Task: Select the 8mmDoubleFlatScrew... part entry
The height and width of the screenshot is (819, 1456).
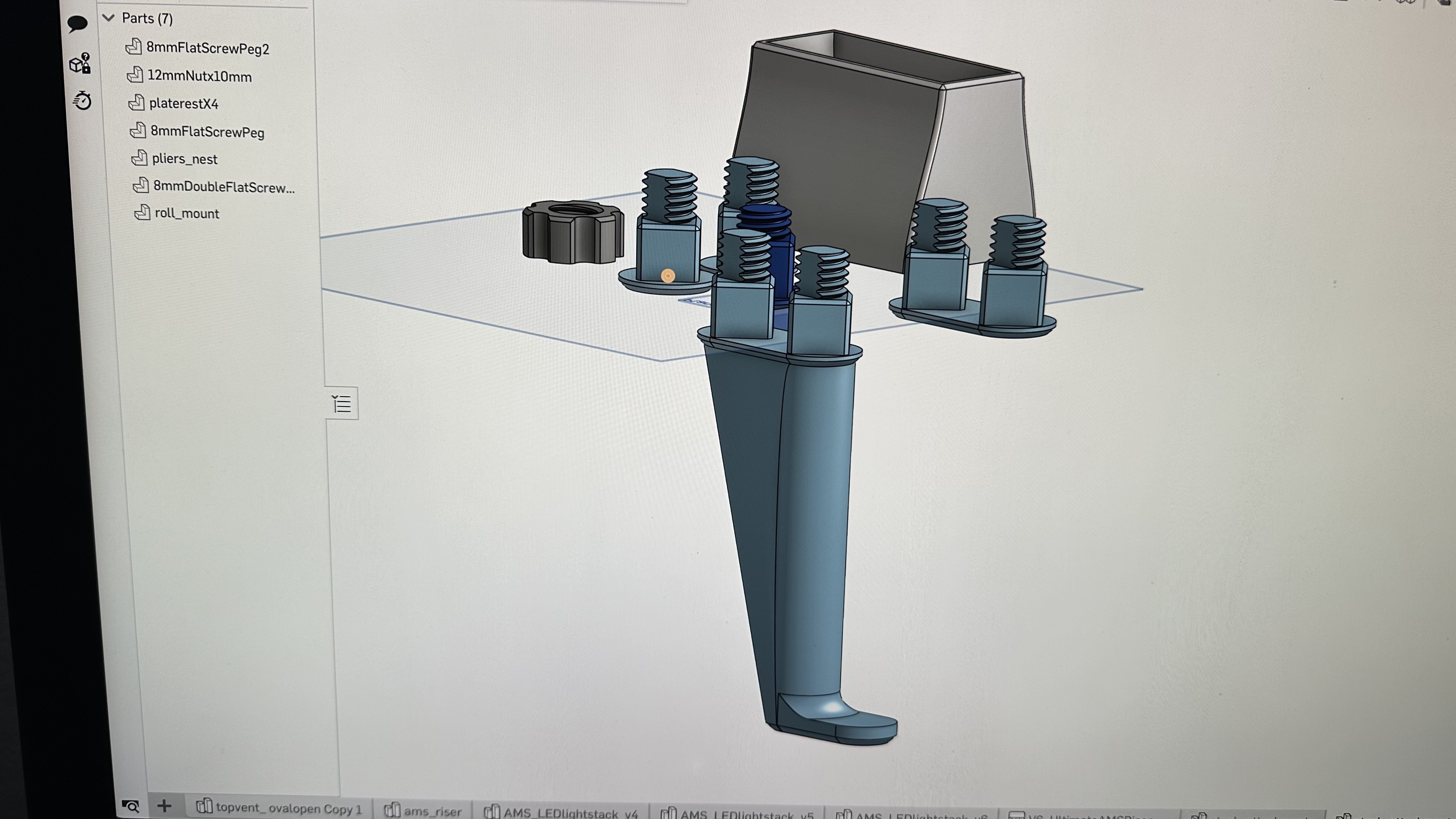Action: point(224,187)
